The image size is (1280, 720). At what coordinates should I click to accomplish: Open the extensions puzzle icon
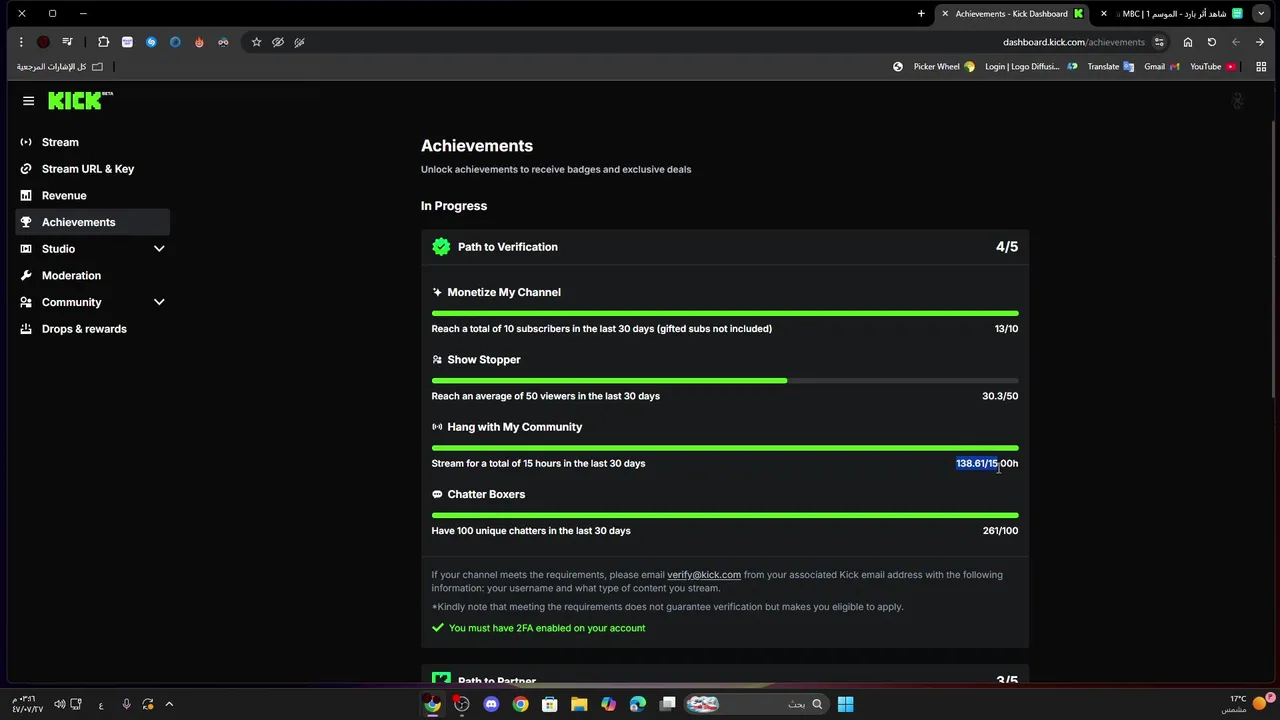pyautogui.click(x=103, y=42)
